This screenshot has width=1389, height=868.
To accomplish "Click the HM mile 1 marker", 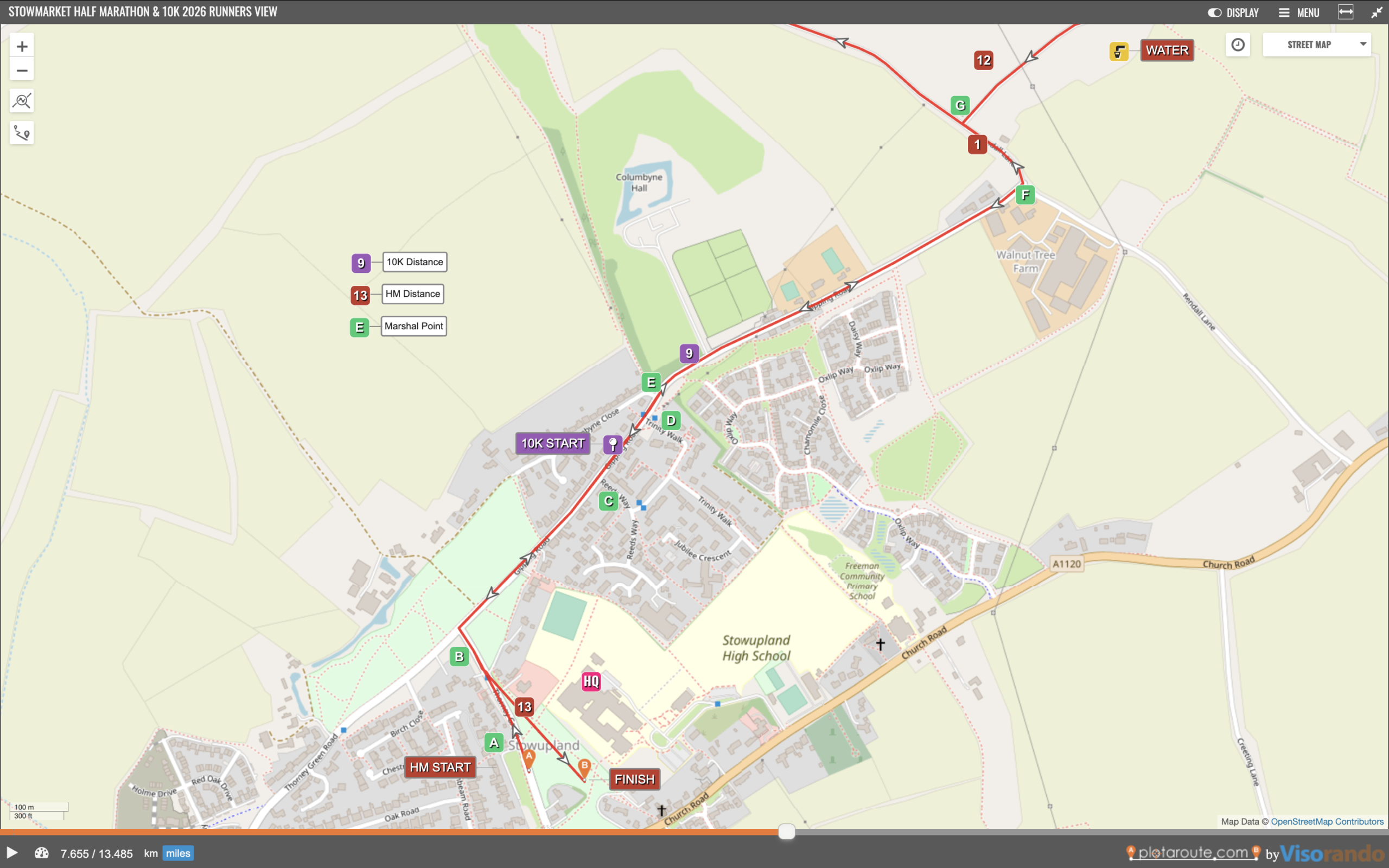I will click(x=978, y=145).
